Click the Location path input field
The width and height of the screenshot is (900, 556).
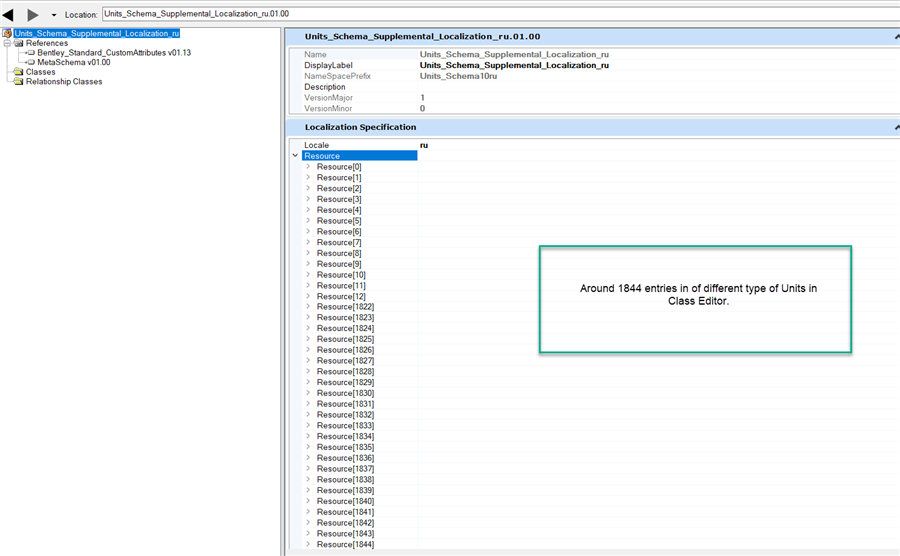click(x=501, y=14)
